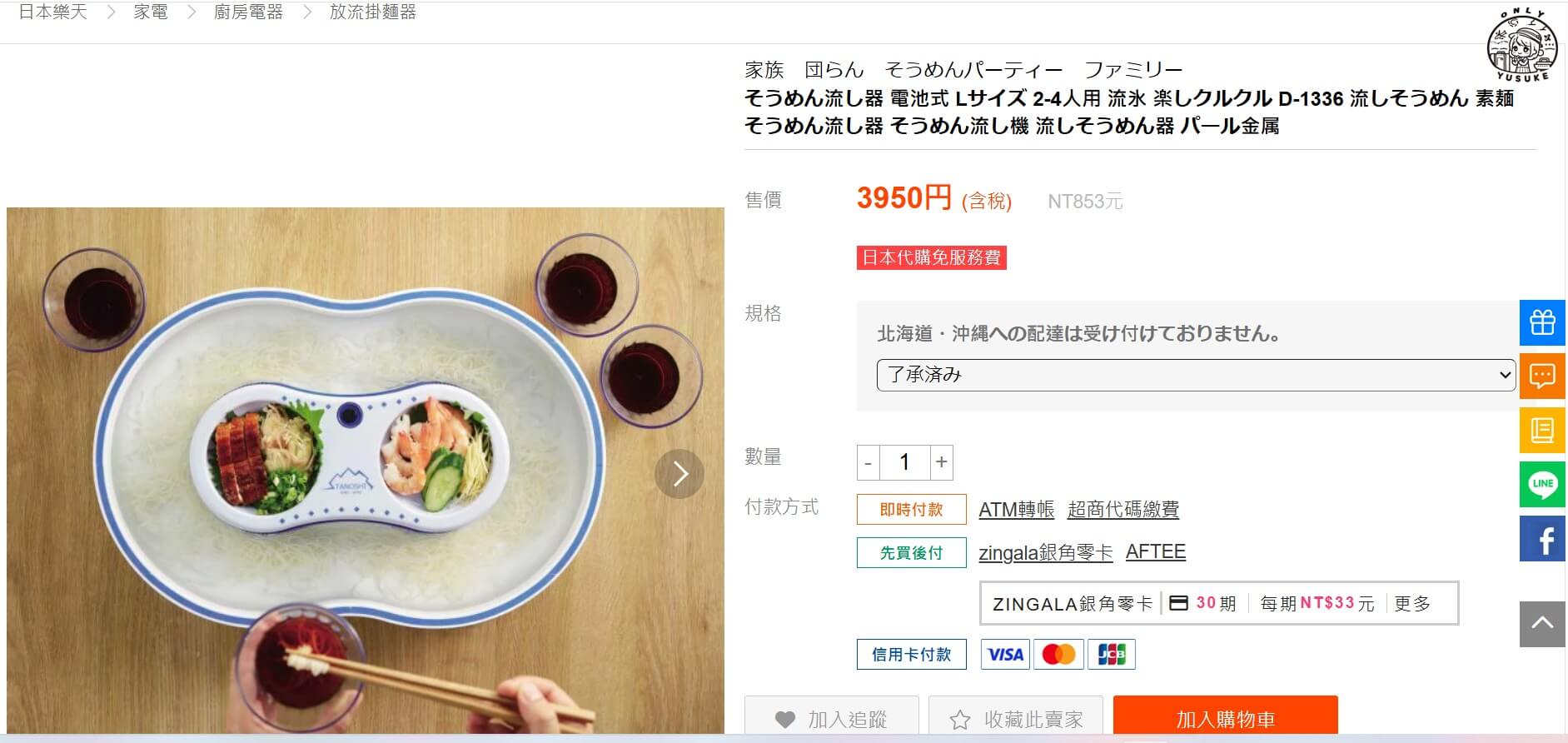The height and width of the screenshot is (743, 1568).
Task: View the next product image with the arrow
Action: 680,473
